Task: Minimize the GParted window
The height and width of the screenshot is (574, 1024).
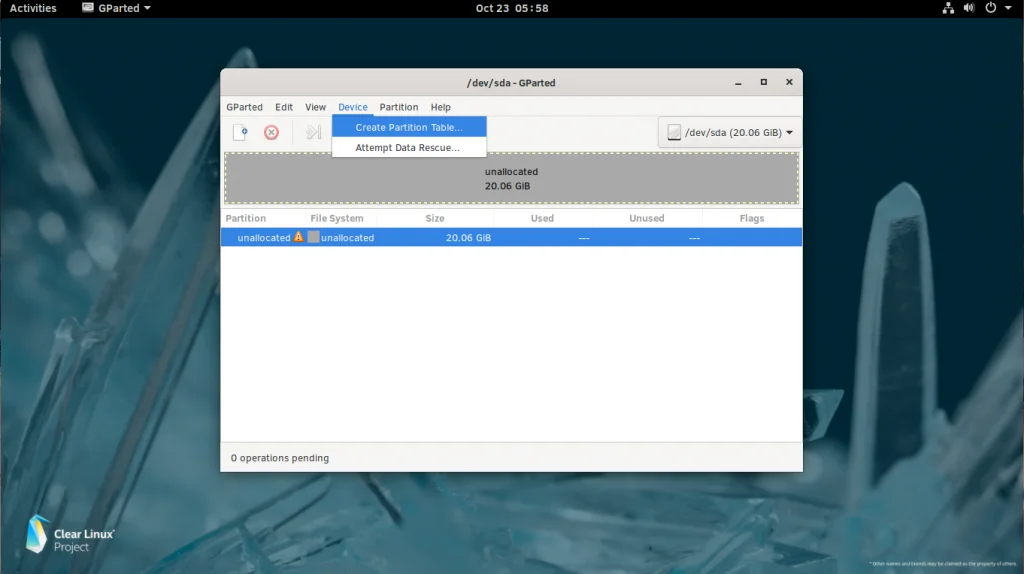Action: pyautogui.click(x=738, y=82)
